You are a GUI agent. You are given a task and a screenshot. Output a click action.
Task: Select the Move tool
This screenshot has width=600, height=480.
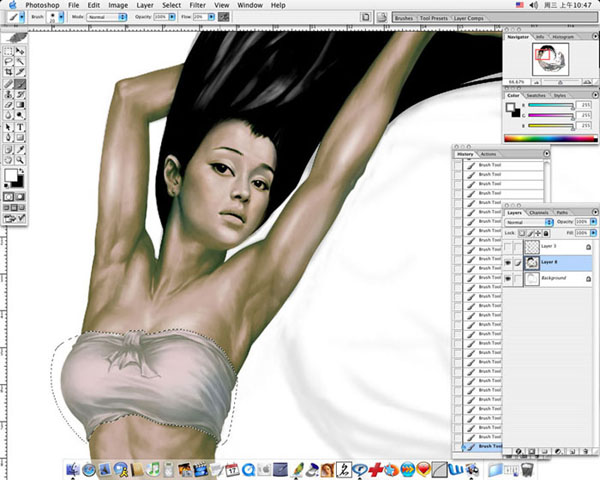point(21,49)
